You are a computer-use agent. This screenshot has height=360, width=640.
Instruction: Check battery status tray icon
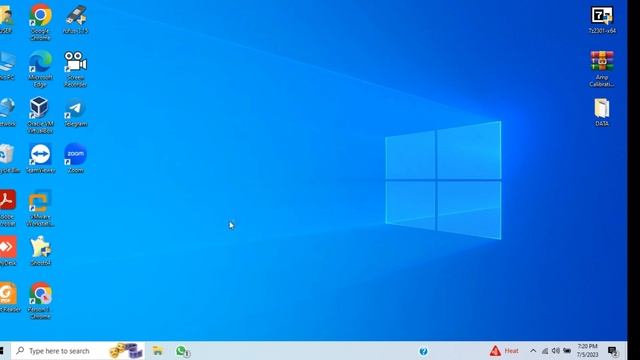click(x=567, y=351)
